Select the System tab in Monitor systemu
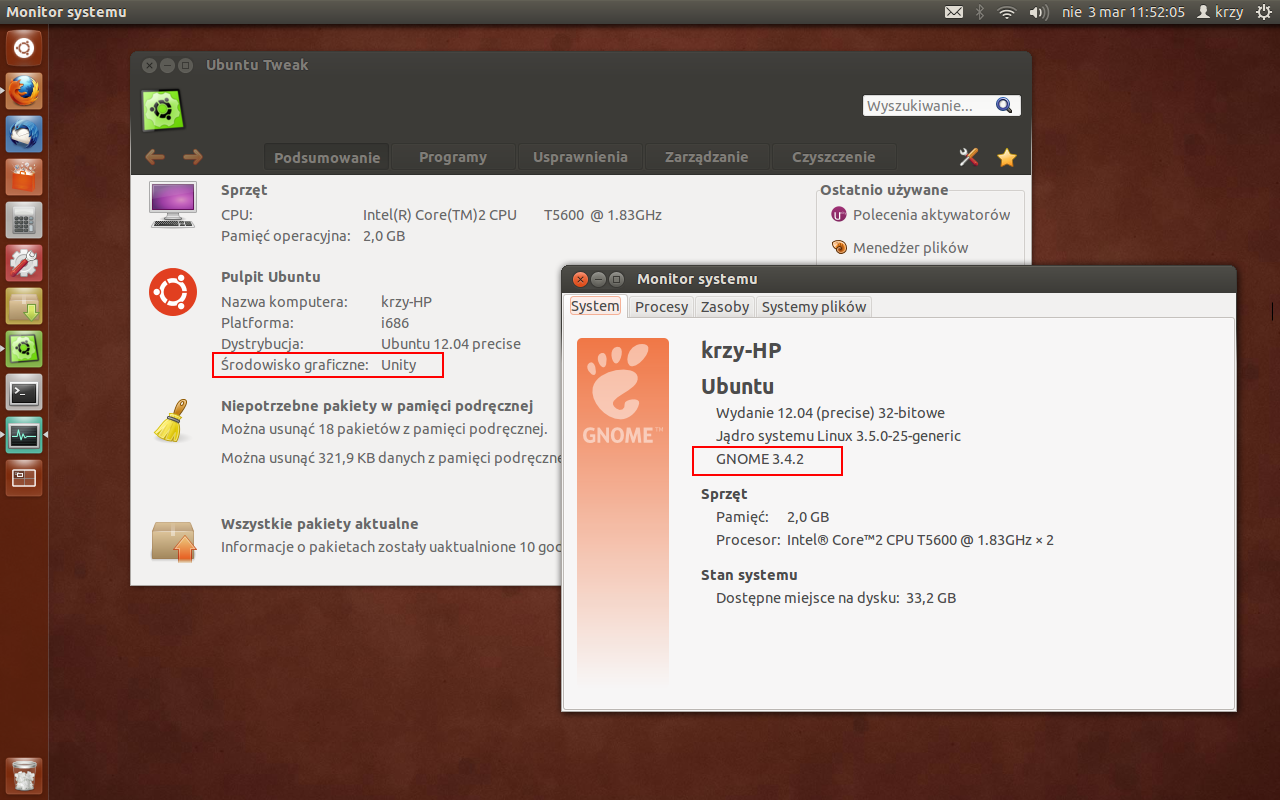 pos(595,306)
